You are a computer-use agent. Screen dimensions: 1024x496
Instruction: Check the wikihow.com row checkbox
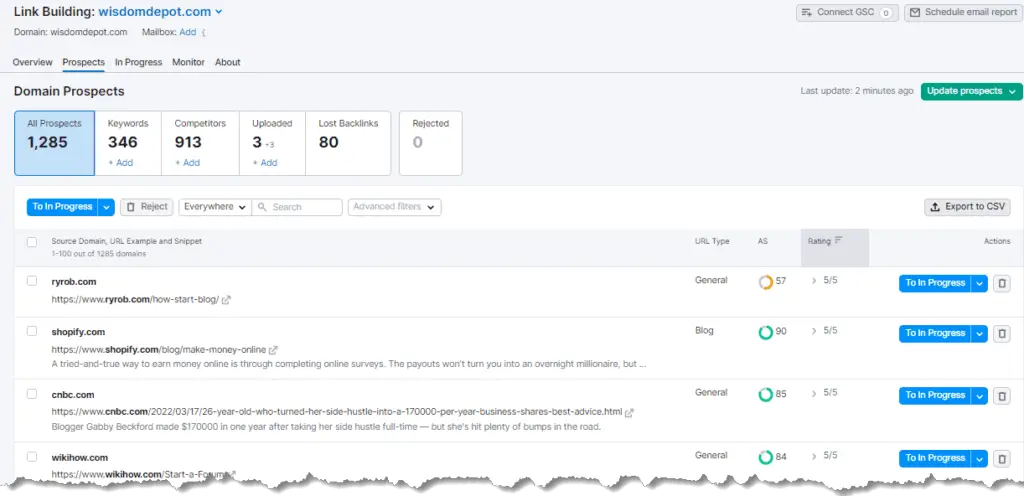(x=32, y=456)
